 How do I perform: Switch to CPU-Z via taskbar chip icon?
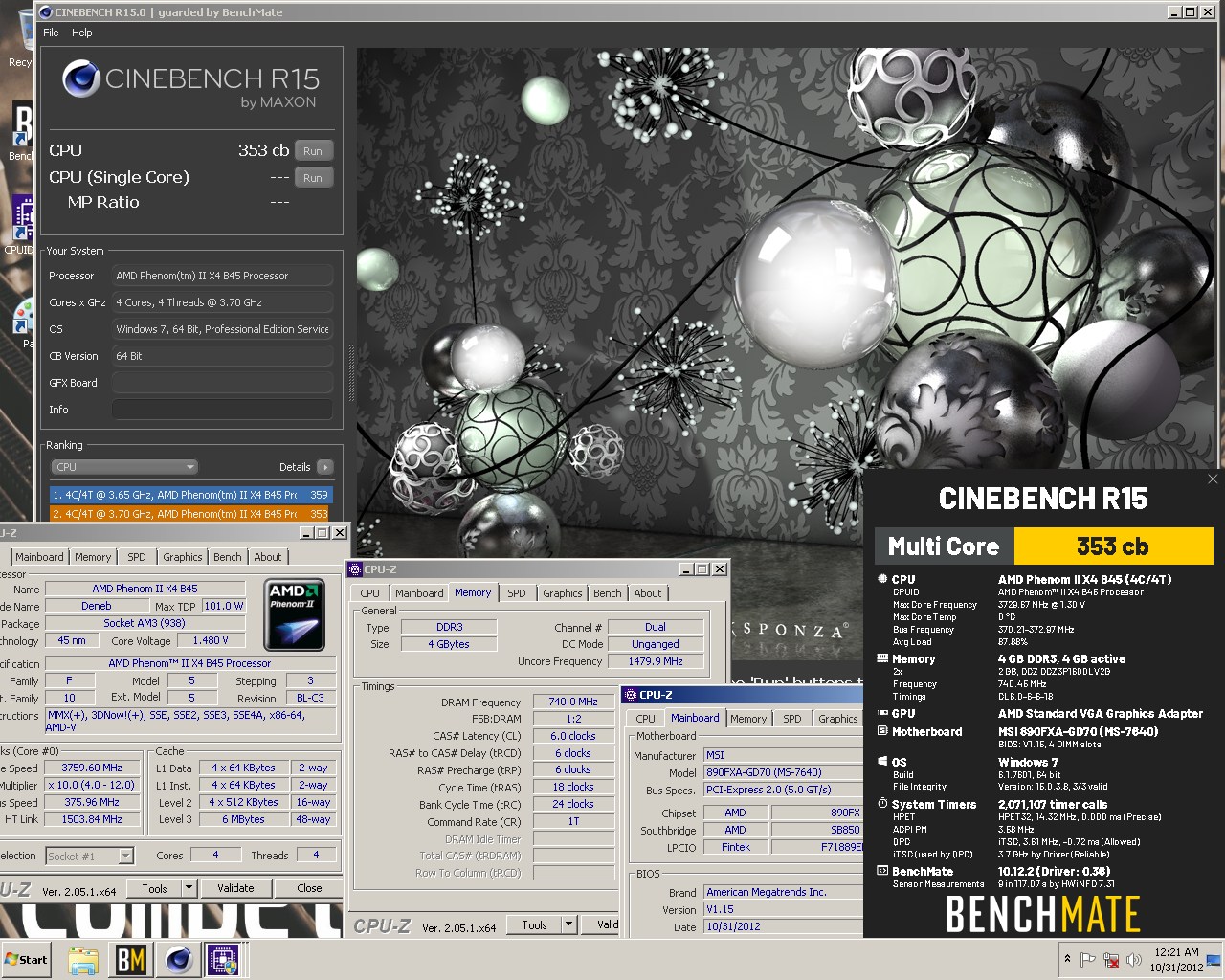point(224,960)
